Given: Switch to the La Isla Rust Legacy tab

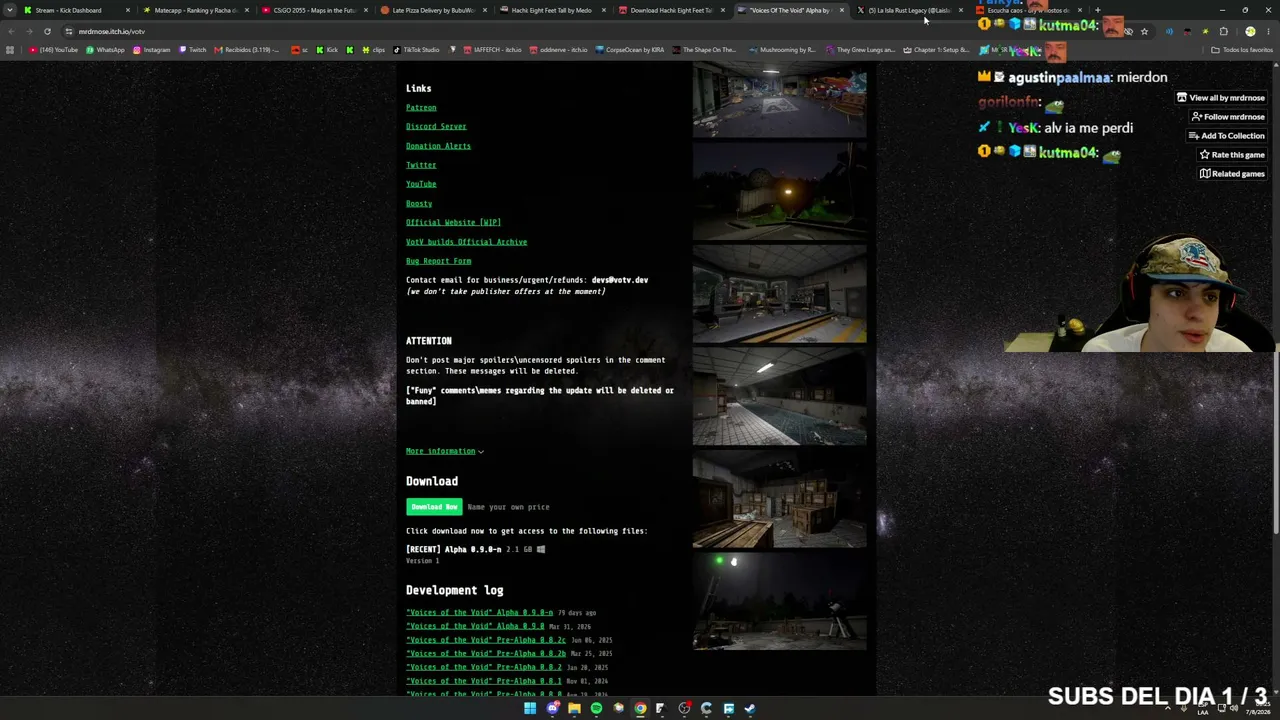Looking at the screenshot, I should [x=909, y=10].
